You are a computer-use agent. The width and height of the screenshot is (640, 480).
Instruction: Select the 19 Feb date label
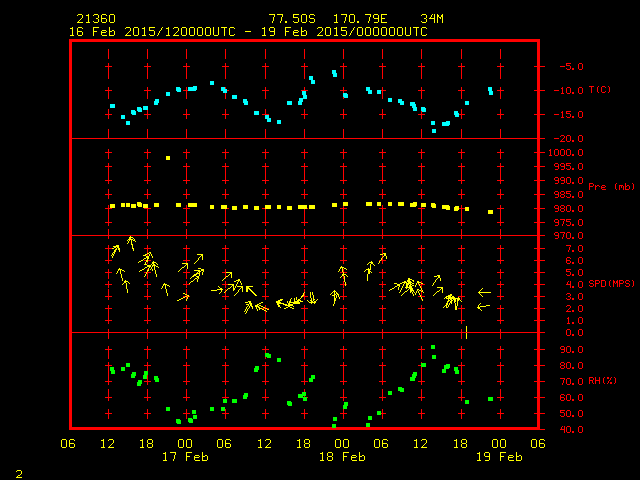pos(498,457)
